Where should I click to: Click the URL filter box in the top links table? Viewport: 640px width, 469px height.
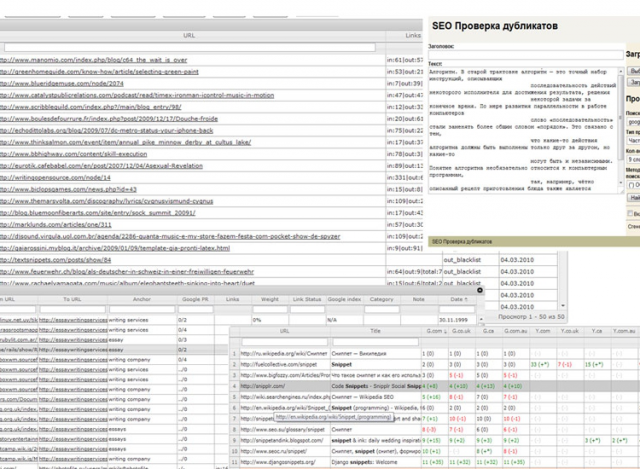pos(189,47)
